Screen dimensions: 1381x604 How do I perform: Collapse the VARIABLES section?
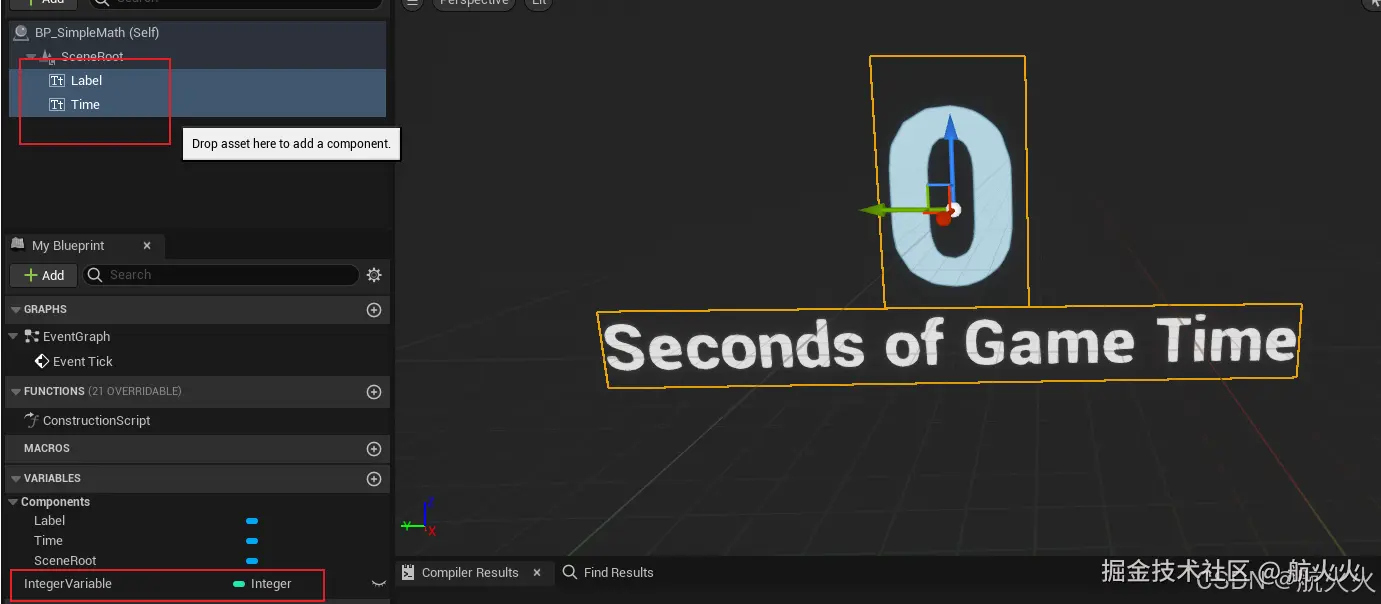(15, 479)
